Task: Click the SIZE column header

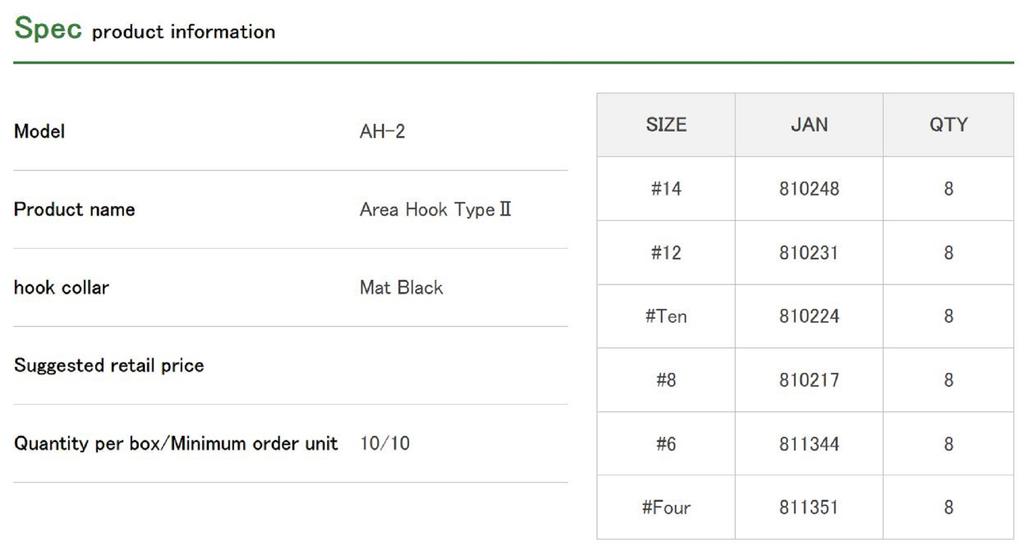Action: pyautogui.click(x=666, y=125)
